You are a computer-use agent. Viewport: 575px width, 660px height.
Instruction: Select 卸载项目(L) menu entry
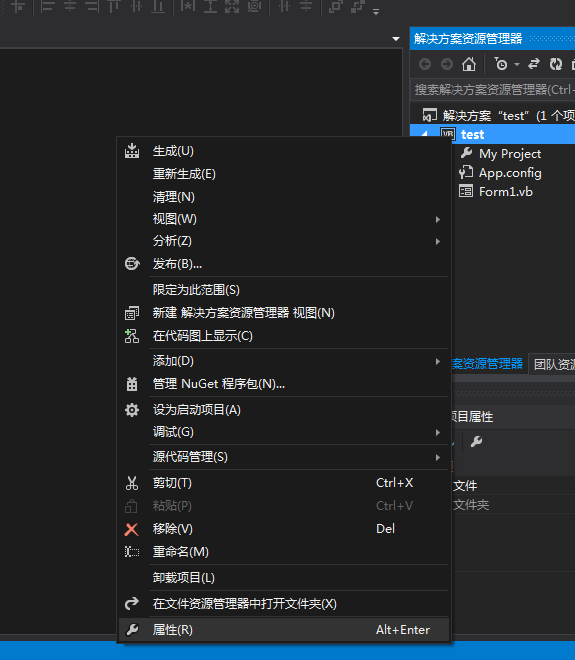click(284, 578)
